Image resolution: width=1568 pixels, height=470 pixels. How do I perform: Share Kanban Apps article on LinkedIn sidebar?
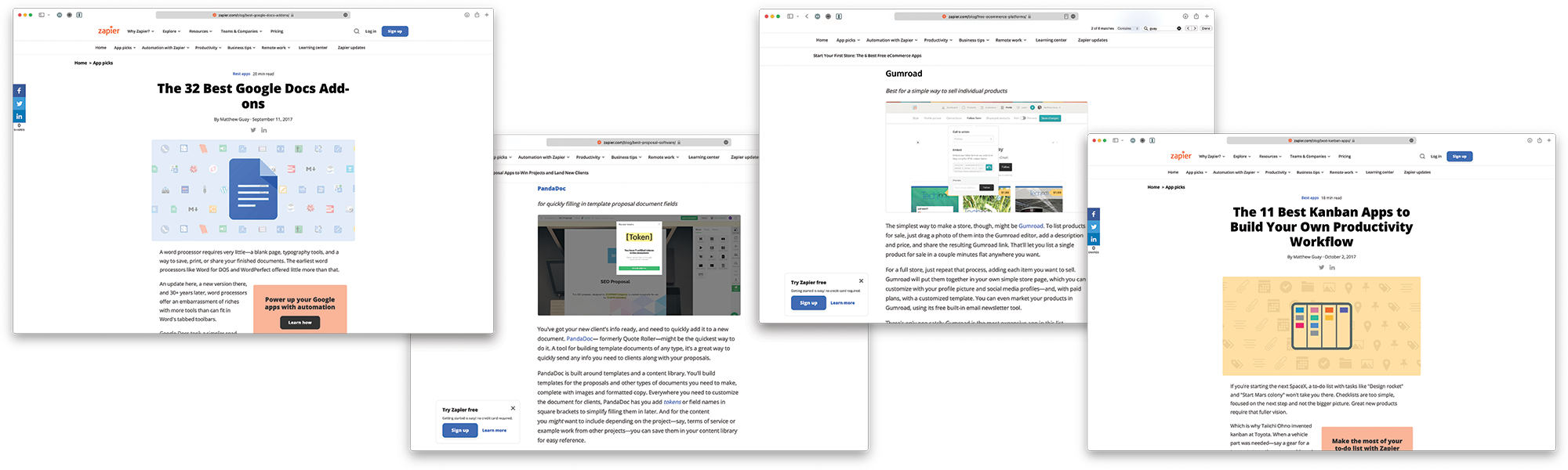[1094, 239]
